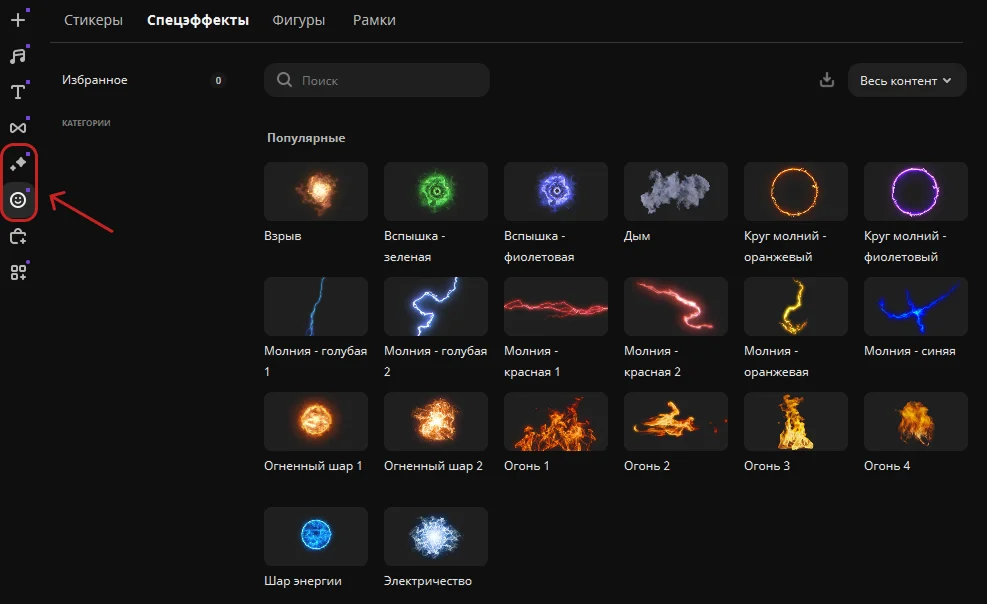The height and width of the screenshot is (604, 987).
Task: Click the Вспышка - зеленая label
Action: 415,246
